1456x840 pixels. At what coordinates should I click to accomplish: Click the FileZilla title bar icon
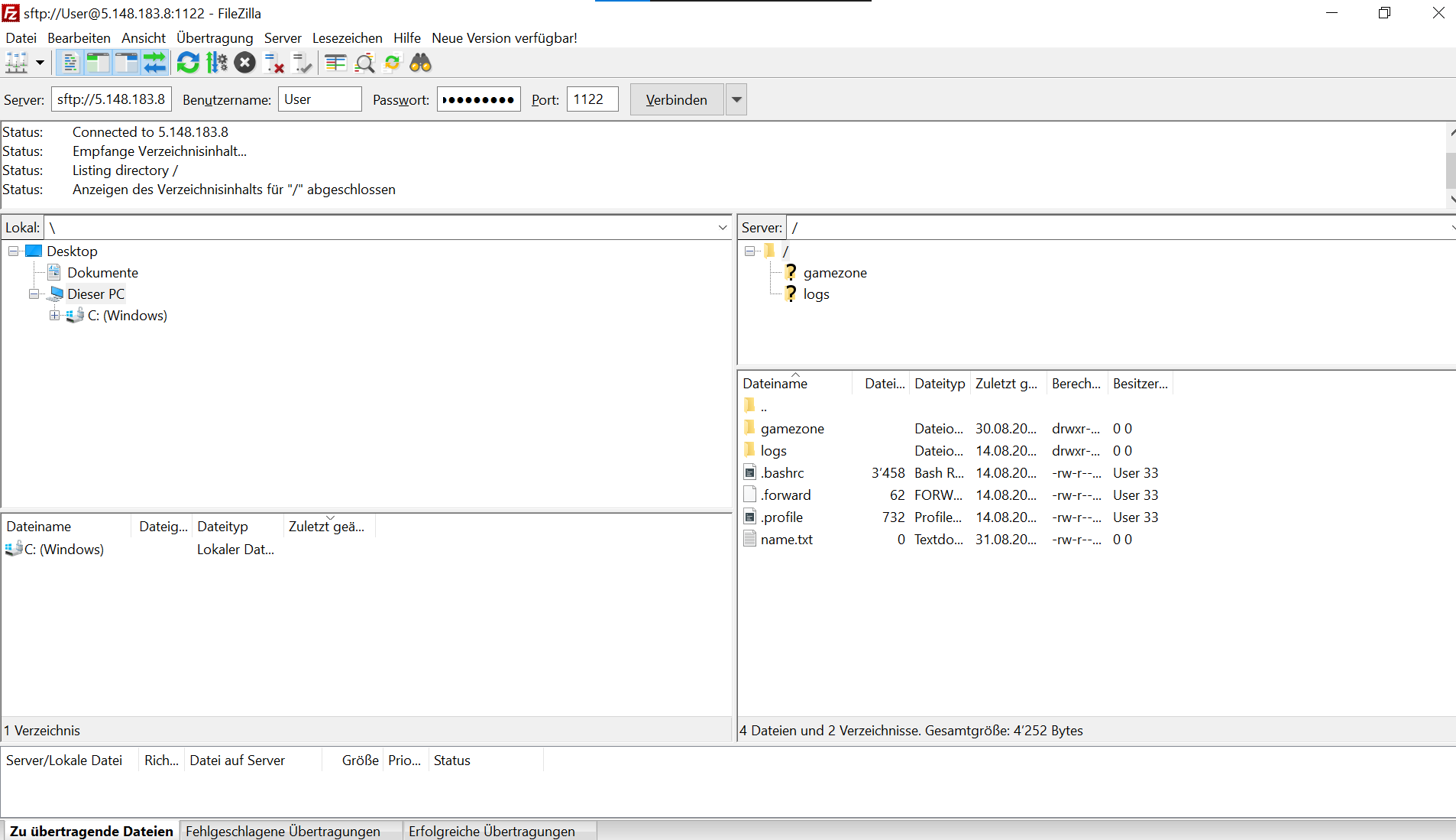point(11,13)
